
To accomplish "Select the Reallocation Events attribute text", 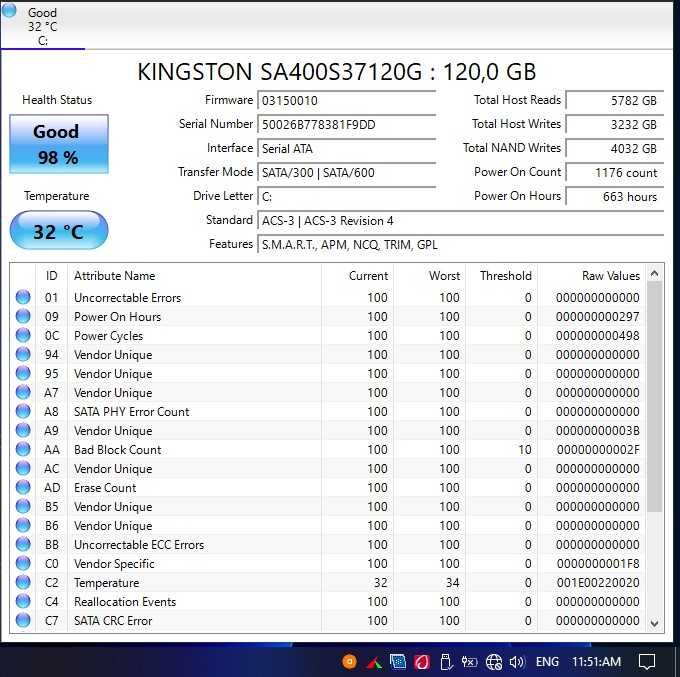I will click(125, 602).
